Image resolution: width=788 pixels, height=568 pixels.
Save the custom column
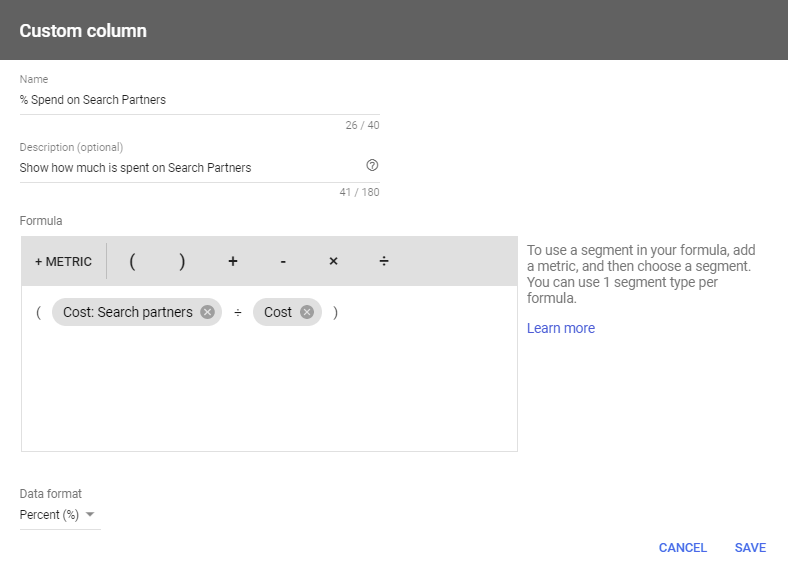(750, 548)
